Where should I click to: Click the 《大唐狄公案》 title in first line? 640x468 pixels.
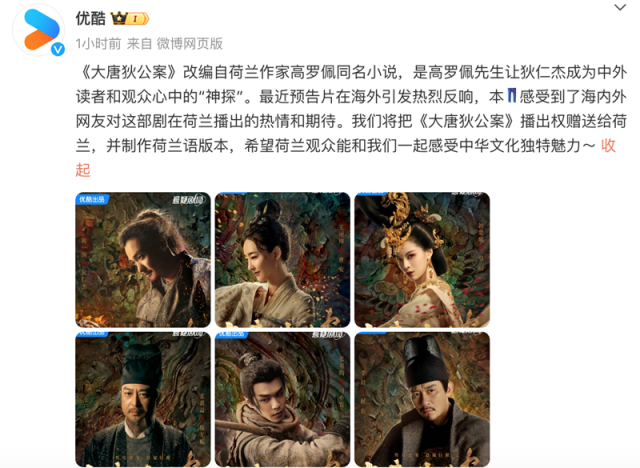[x=129, y=72]
